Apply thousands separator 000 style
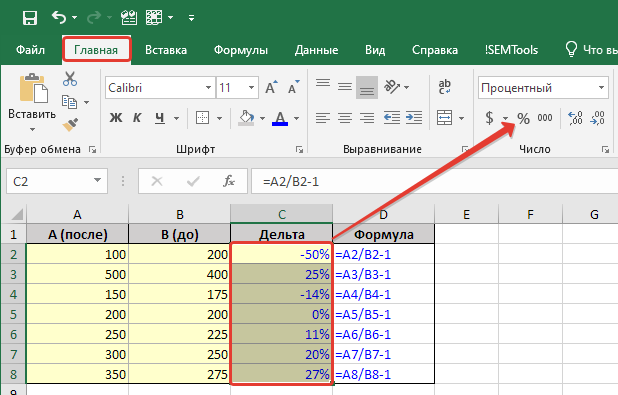The image size is (618, 395). 545,117
